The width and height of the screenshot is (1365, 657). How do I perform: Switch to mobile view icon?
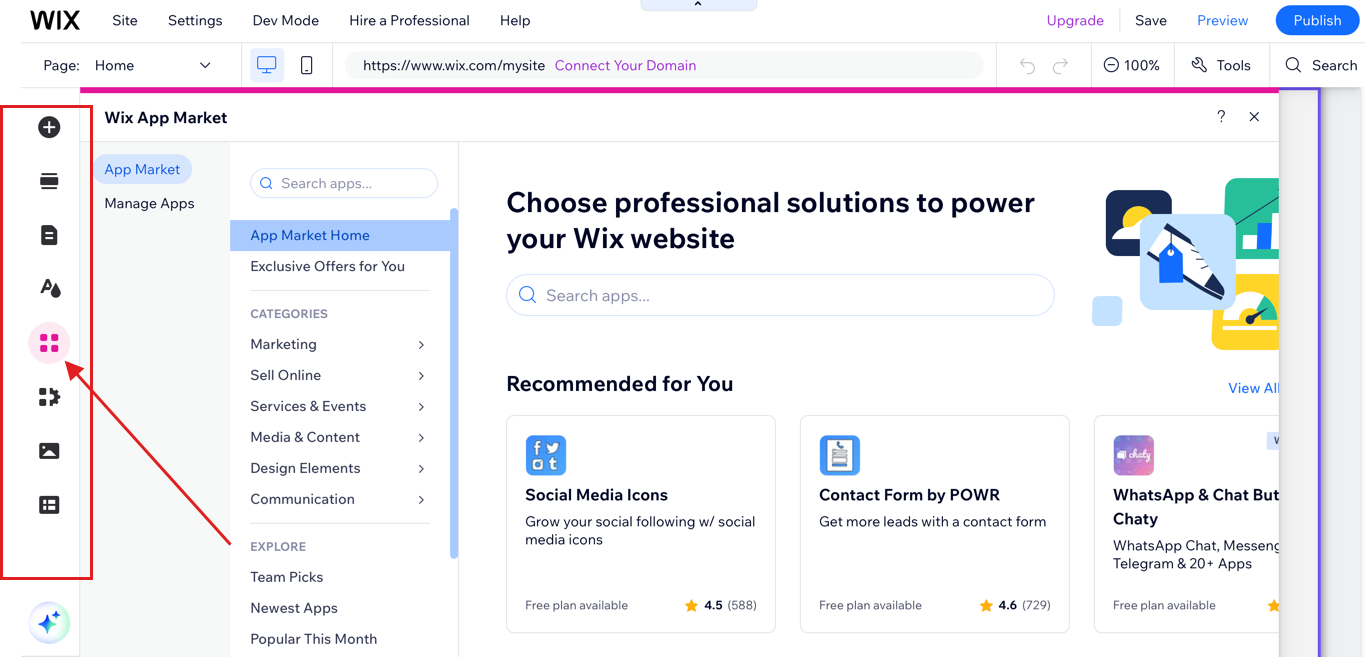306,65
